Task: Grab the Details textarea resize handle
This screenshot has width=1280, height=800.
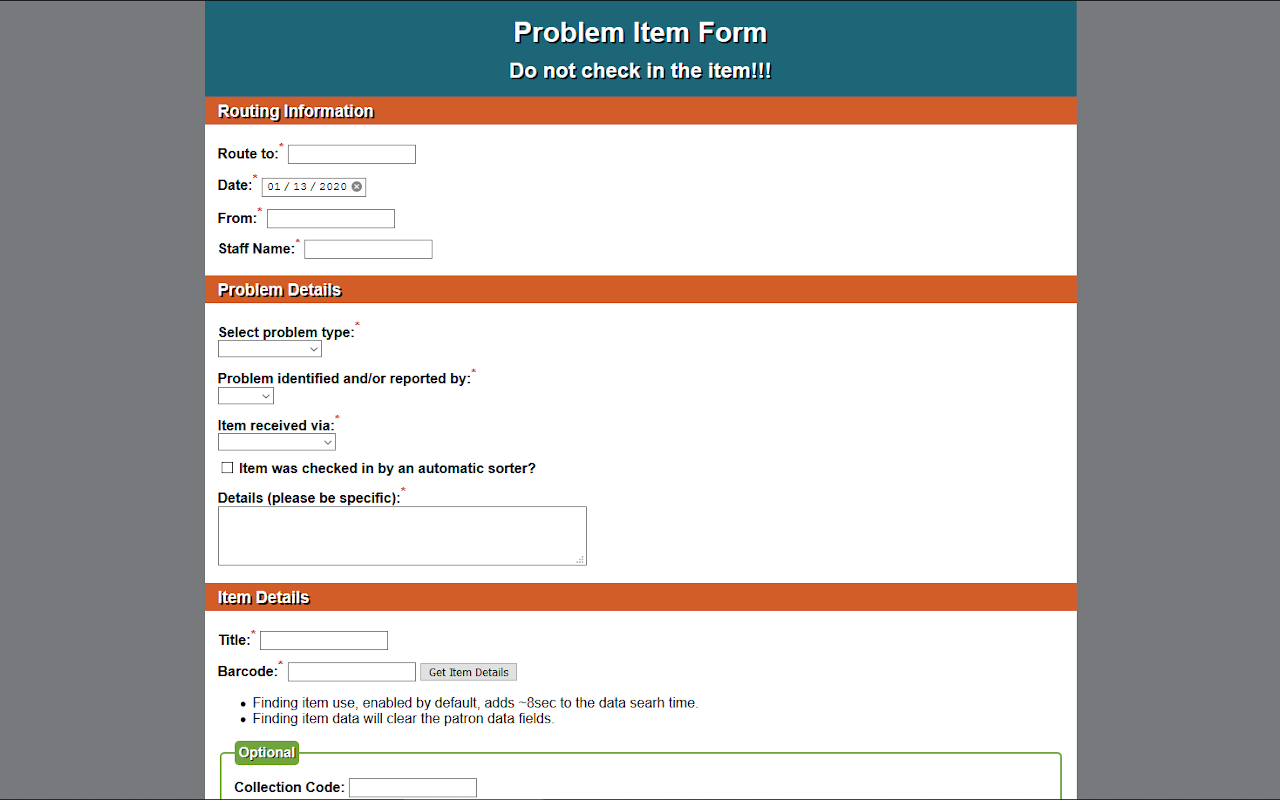Action: point(580,560)
